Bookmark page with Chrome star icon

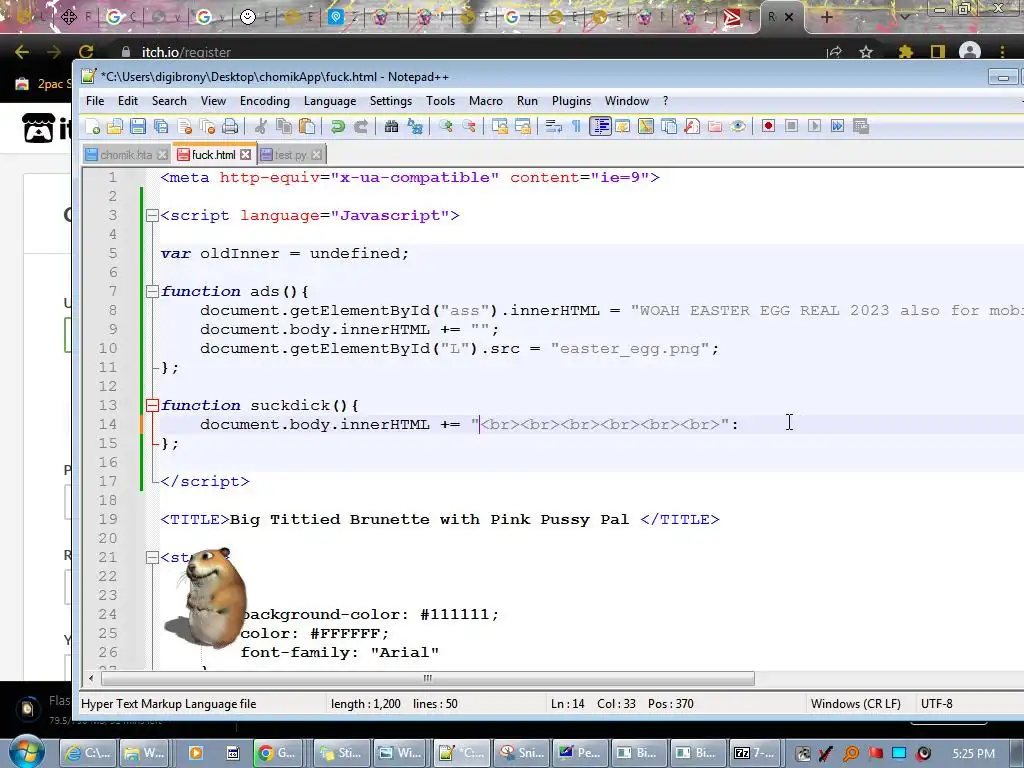(866, 52)
